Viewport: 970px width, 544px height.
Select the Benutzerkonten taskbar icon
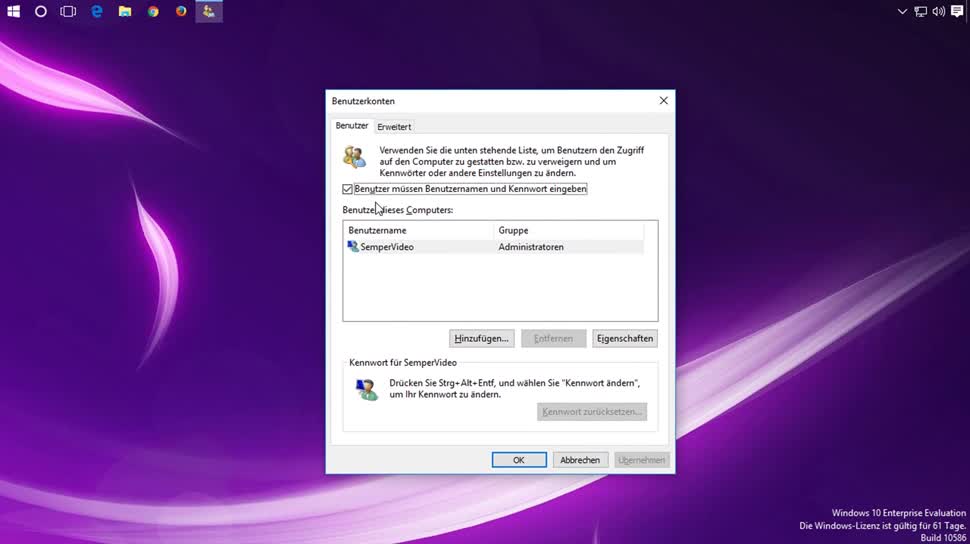pos(209,11)
